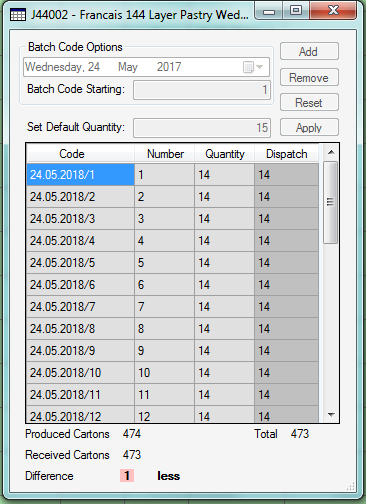This screenshot has height=504, width=366.
Task: Click the Reset button
Action: (x=309, y=102)
